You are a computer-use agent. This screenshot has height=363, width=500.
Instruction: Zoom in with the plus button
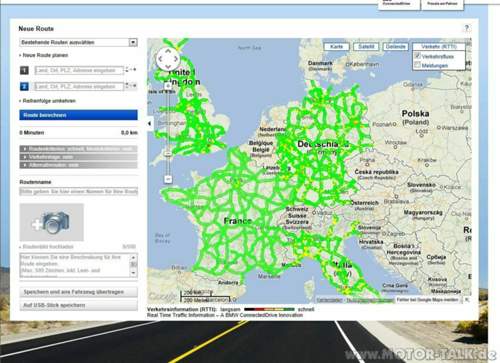coord(168,86)
